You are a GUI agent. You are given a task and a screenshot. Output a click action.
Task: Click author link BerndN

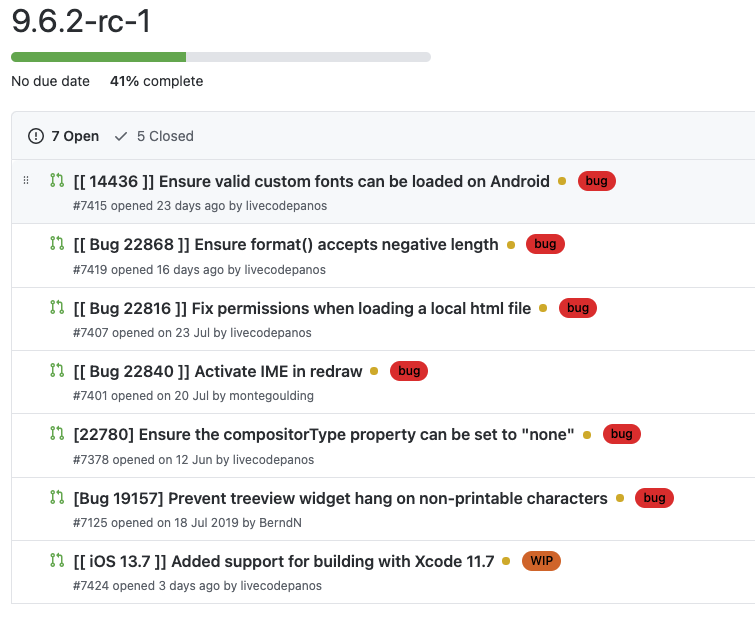click(280, 522)
